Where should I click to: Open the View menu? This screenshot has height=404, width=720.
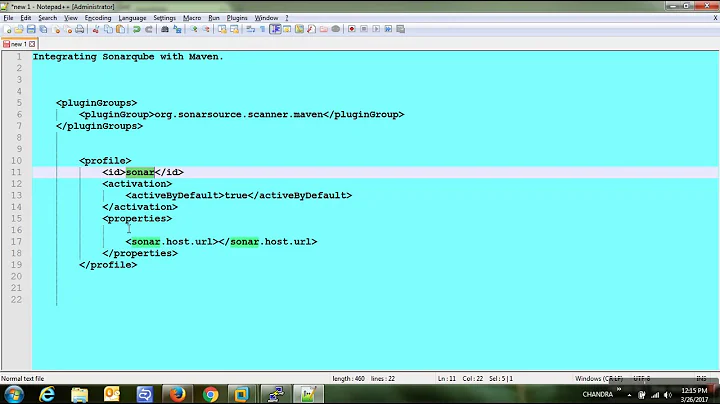coord(71,18)
